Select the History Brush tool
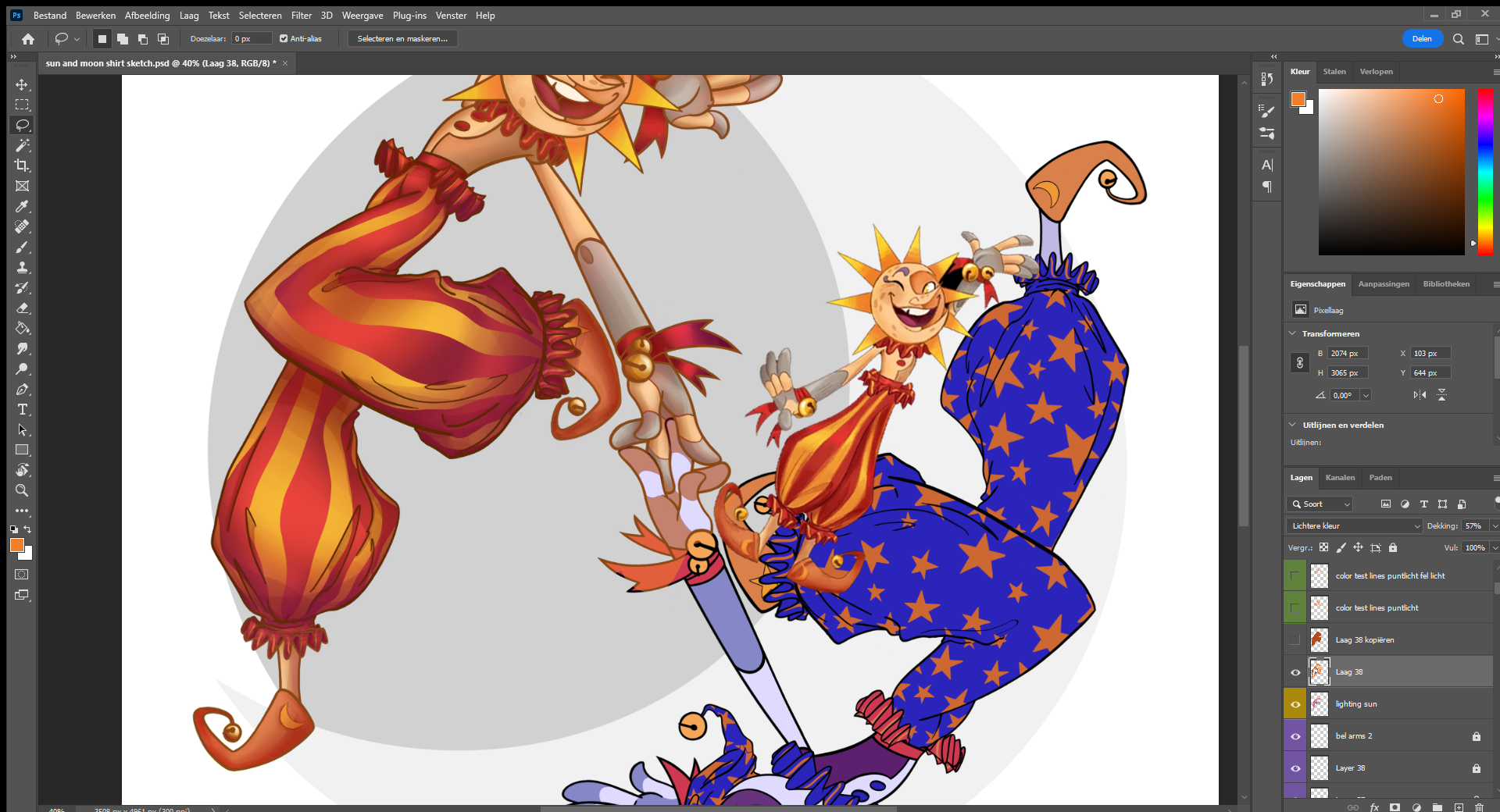 click(x=22, y=287)
